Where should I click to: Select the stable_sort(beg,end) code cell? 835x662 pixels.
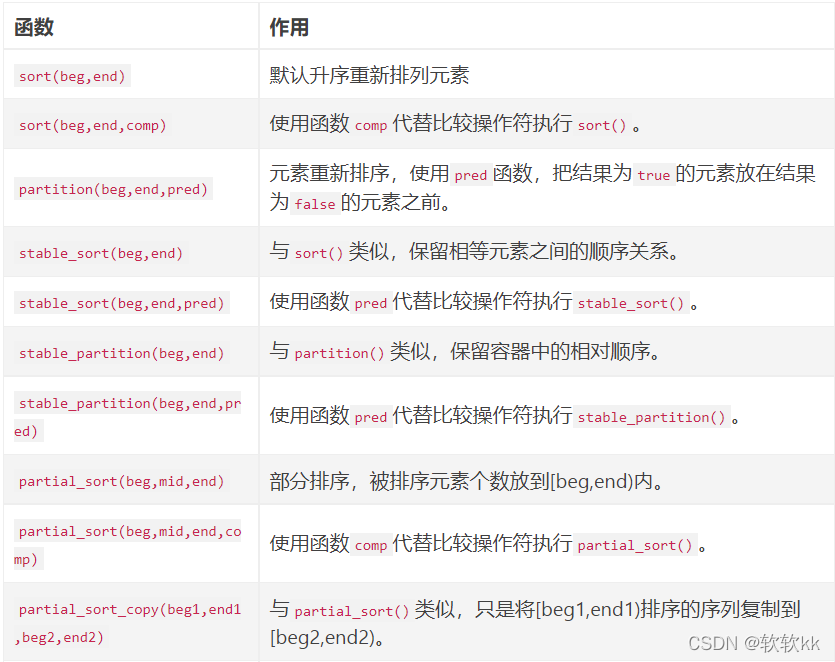pos(101,253)
